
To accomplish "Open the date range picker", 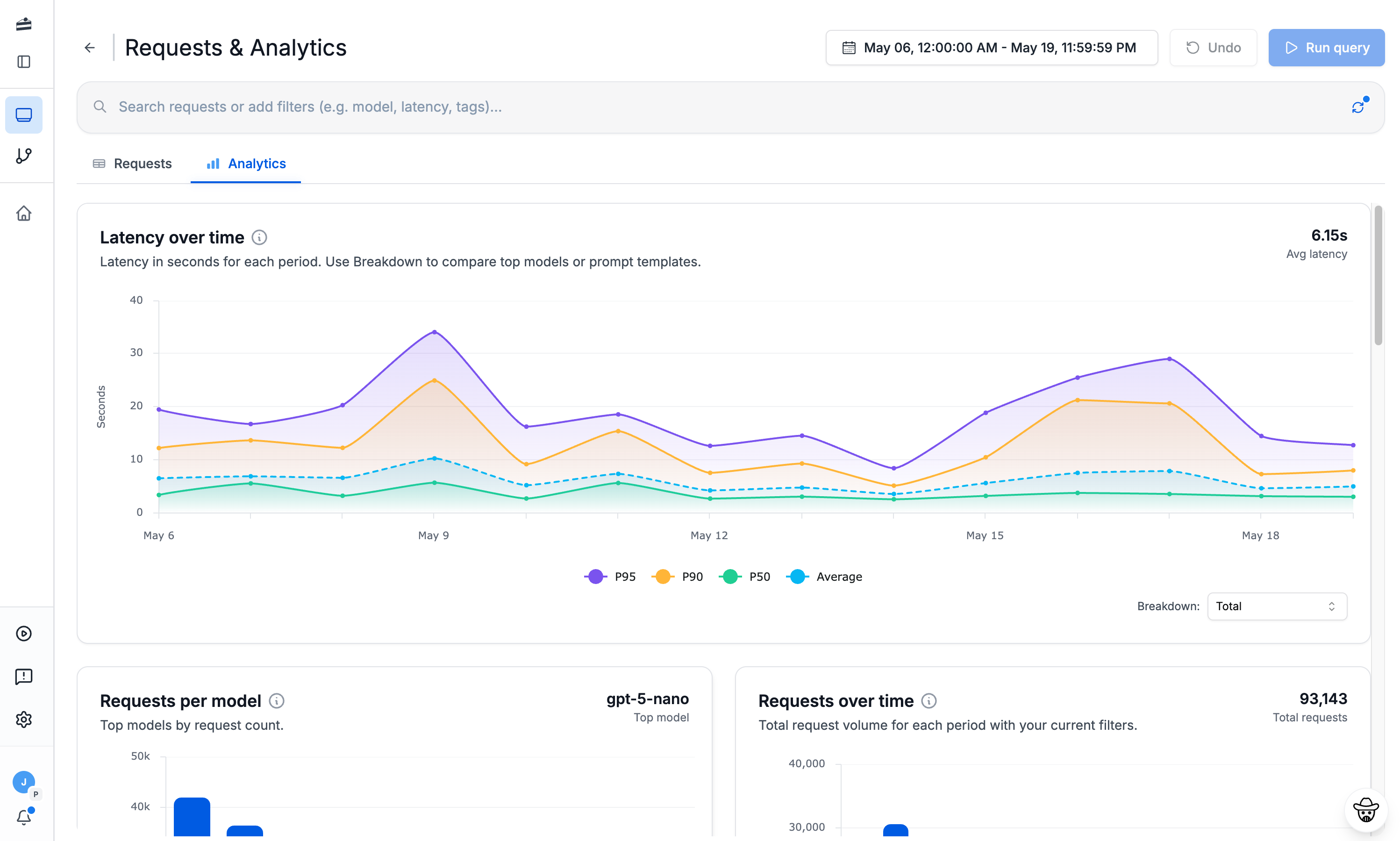I will 991,48.
